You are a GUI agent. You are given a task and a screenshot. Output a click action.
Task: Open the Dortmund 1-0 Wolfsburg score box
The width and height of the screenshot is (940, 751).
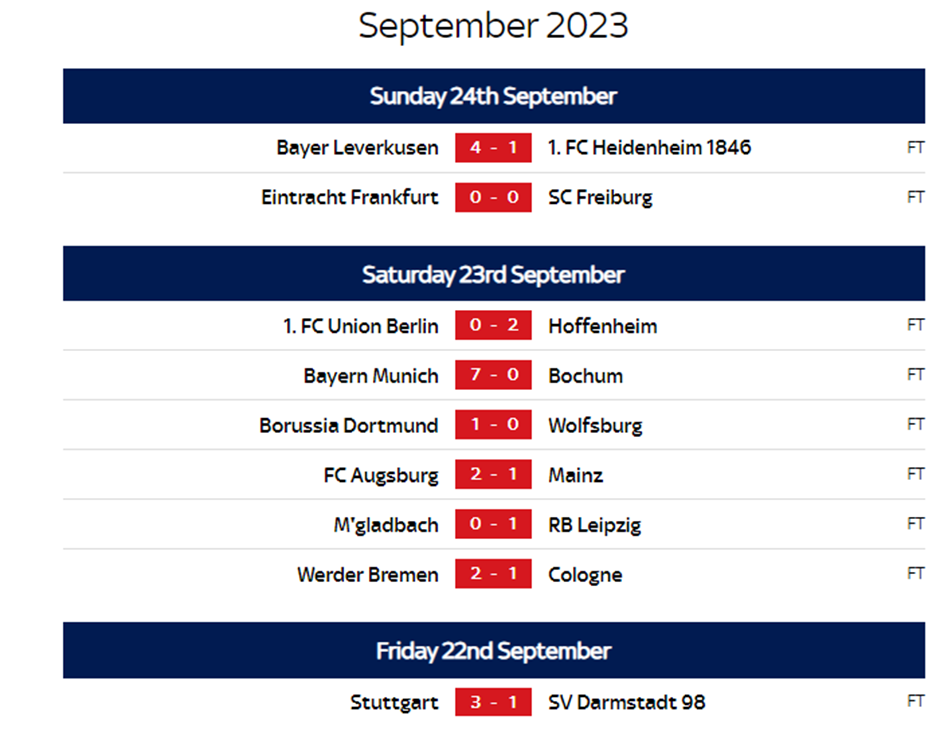click(493, 424)
